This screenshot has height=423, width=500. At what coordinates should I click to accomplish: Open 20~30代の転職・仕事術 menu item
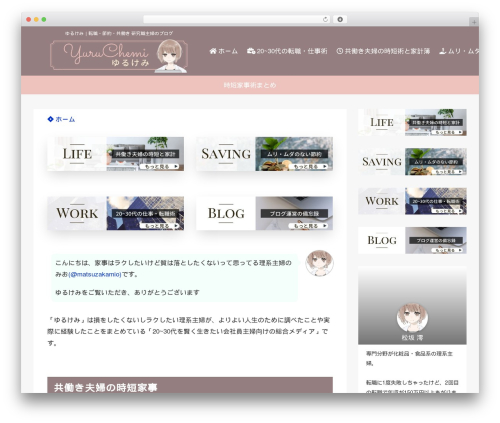pyautogui.click(x=287, y=51)
